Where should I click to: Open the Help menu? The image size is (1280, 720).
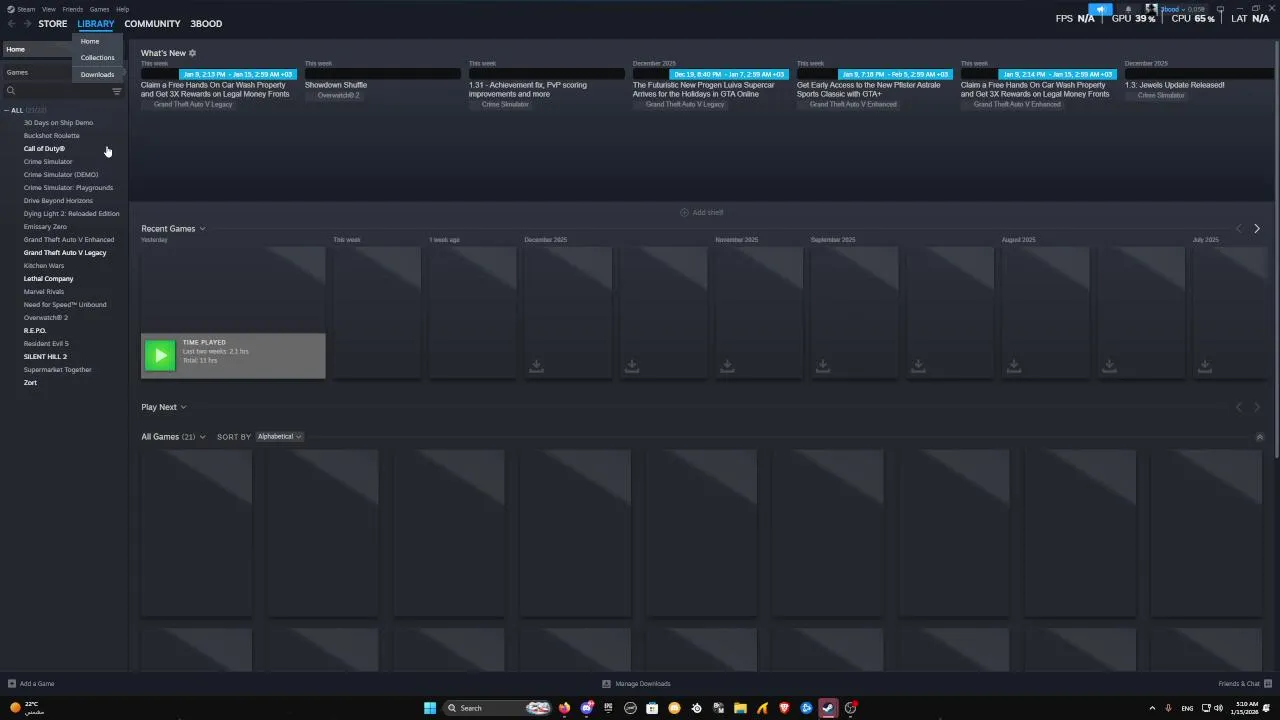point(122,9)
